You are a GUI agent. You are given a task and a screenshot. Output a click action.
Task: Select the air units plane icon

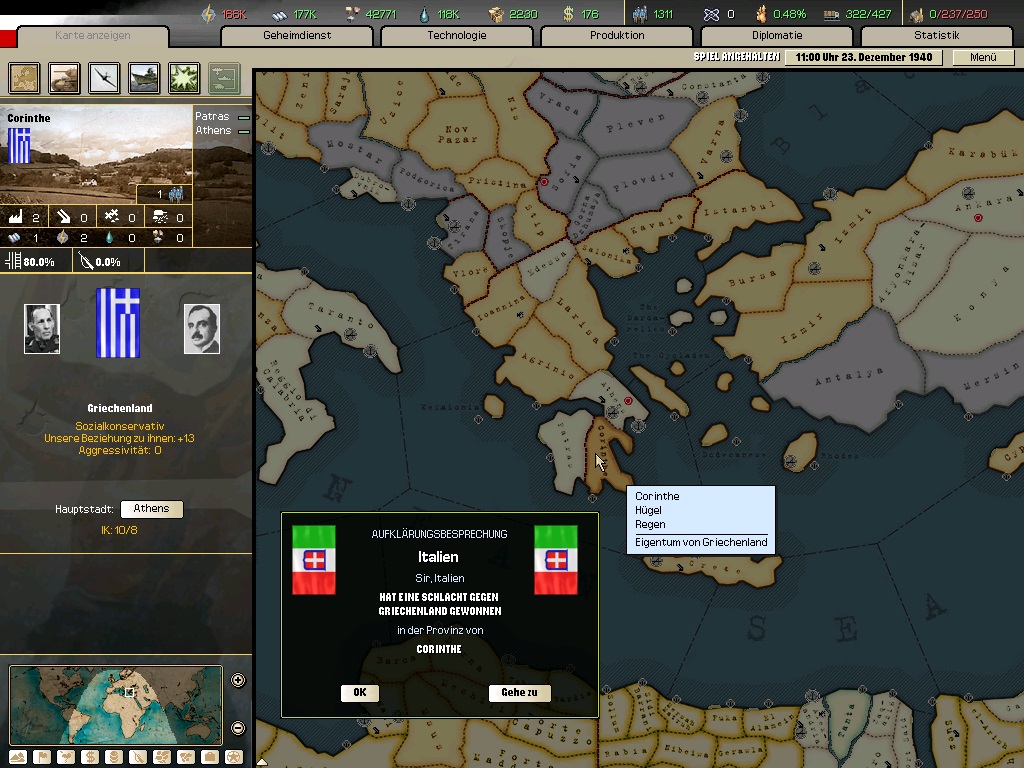coord(104,77)
